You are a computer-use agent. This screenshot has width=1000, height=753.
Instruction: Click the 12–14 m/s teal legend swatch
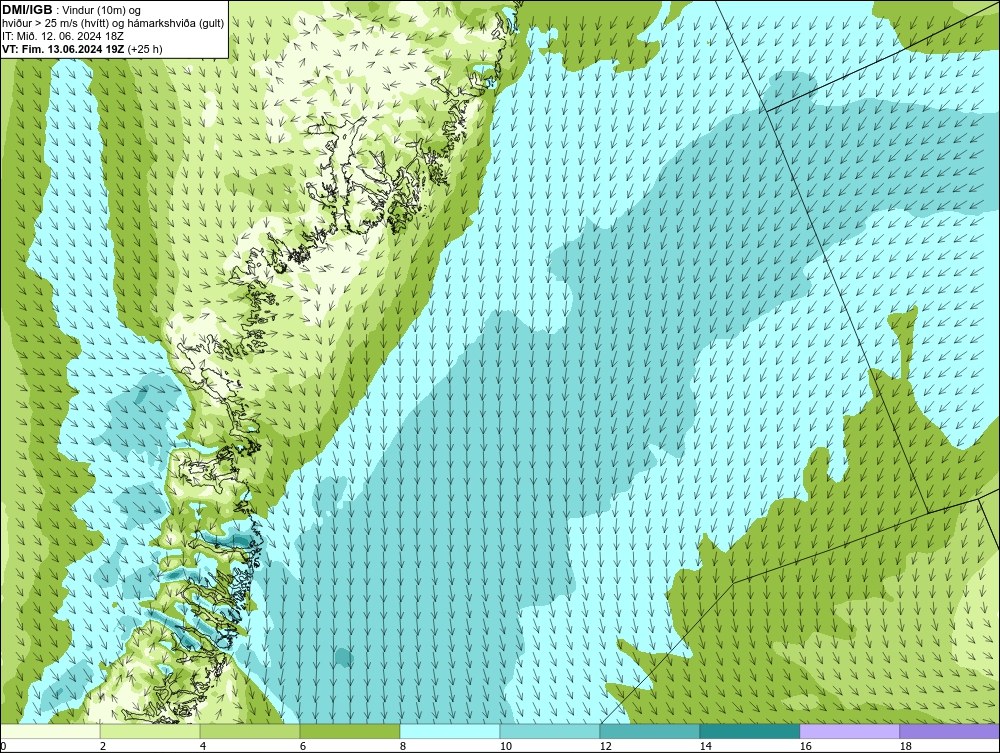pyautogui.click(x=650, y=731)
